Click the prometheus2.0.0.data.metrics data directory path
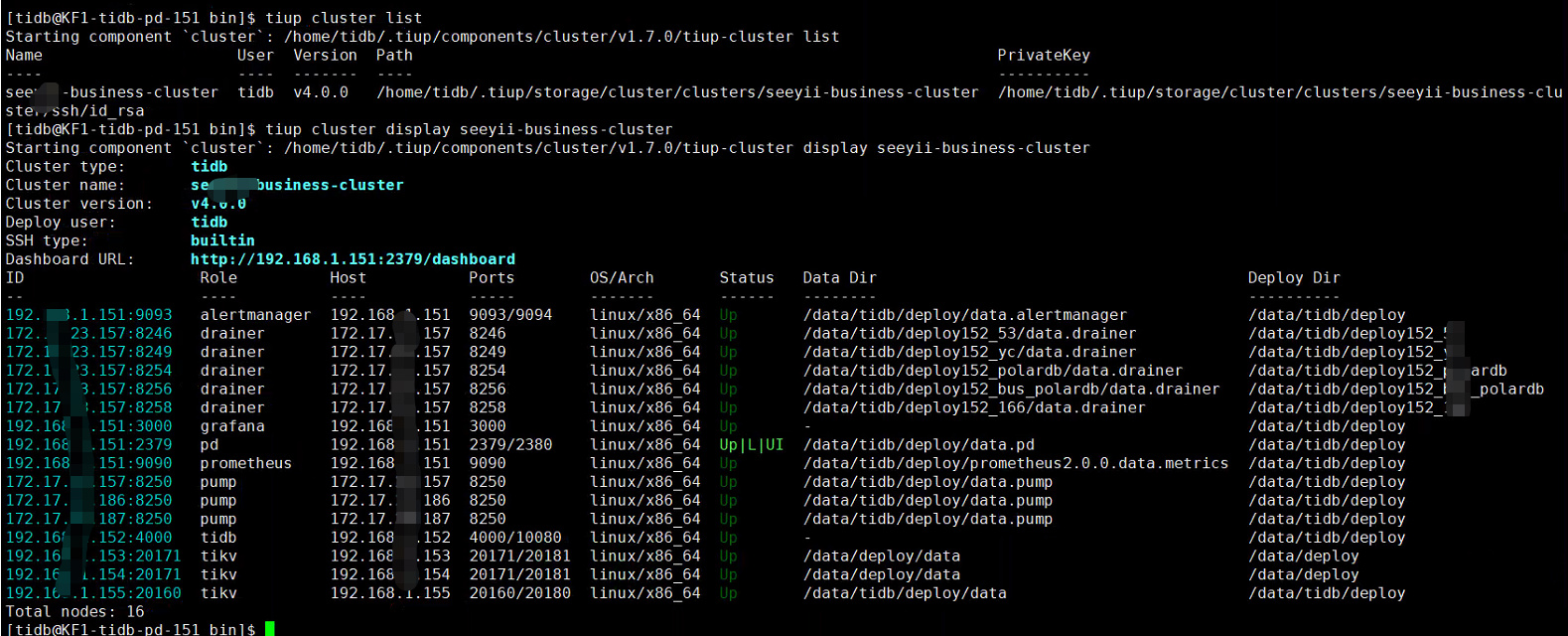The height and width of the screenshot is (636, 1568). pos(1015,463)
